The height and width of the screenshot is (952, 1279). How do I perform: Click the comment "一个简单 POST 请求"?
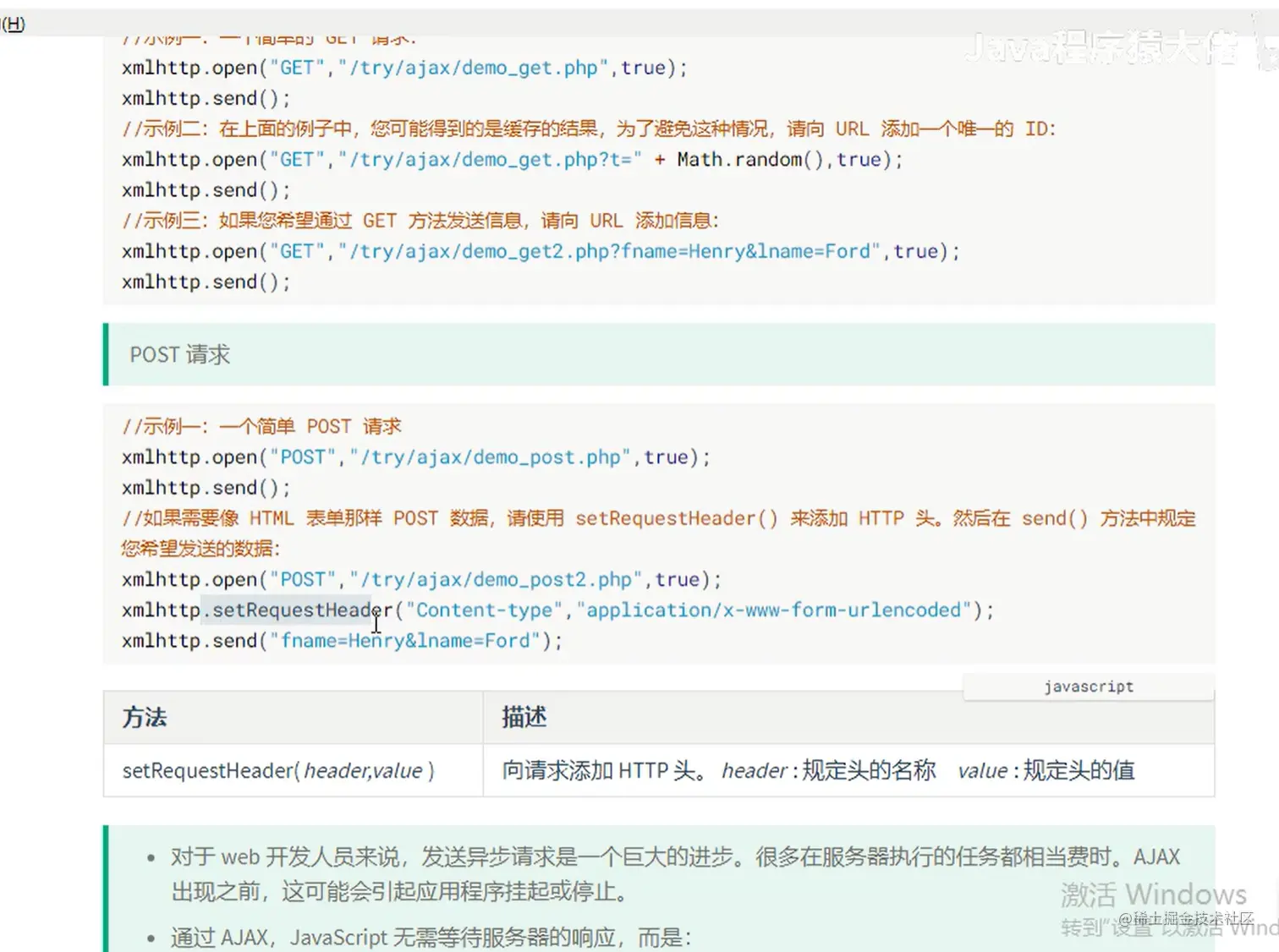(261, 426)
